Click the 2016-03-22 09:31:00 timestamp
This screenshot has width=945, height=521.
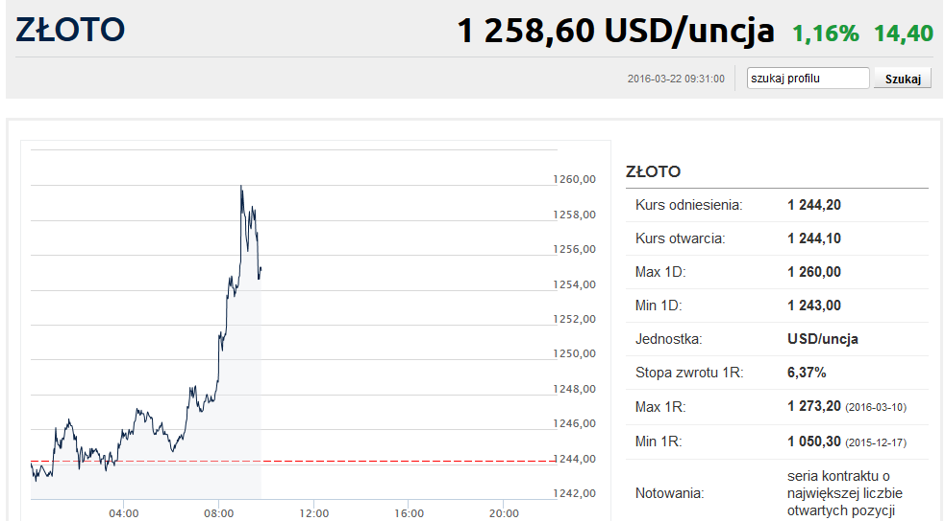(676, 79)
